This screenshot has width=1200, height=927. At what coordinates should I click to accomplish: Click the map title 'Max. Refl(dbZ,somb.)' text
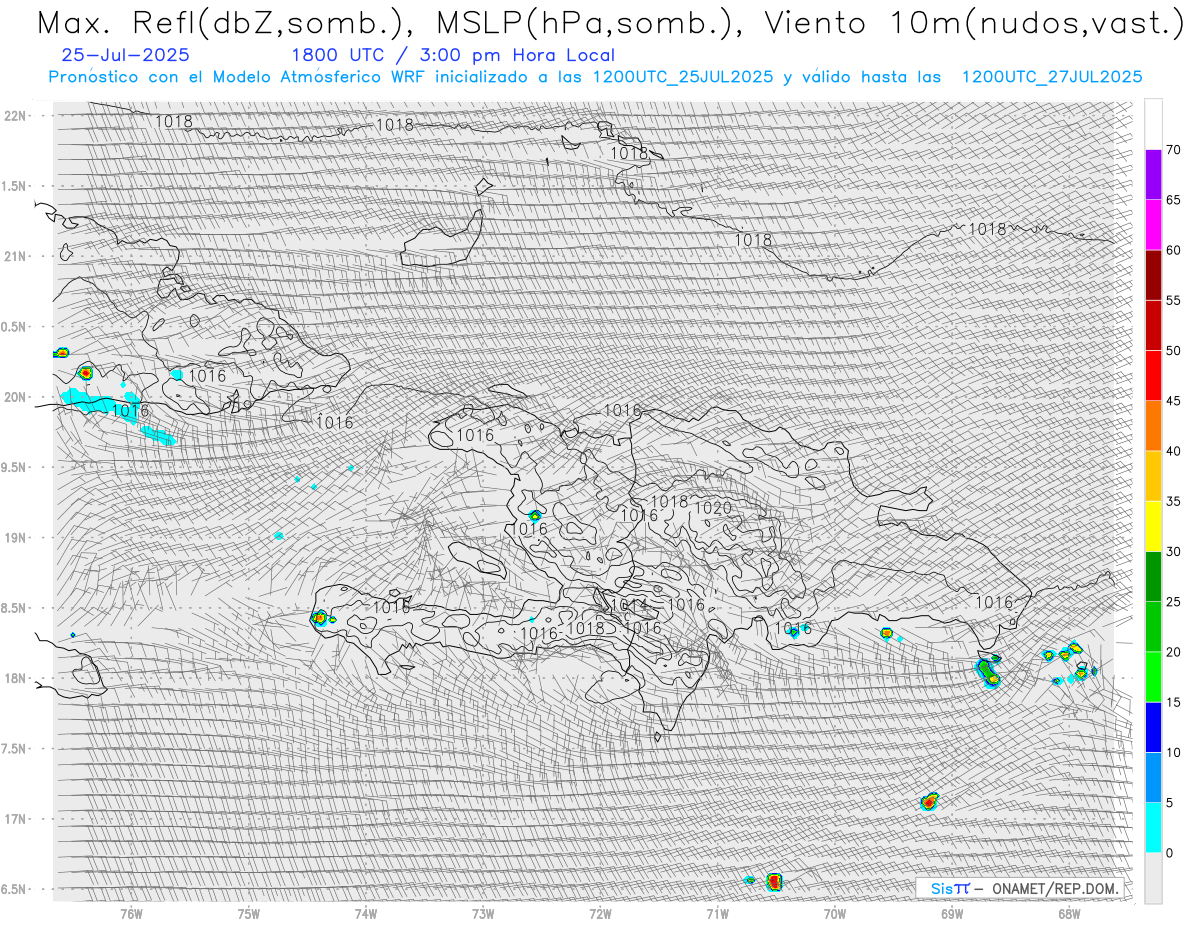[x=224, y=22]
